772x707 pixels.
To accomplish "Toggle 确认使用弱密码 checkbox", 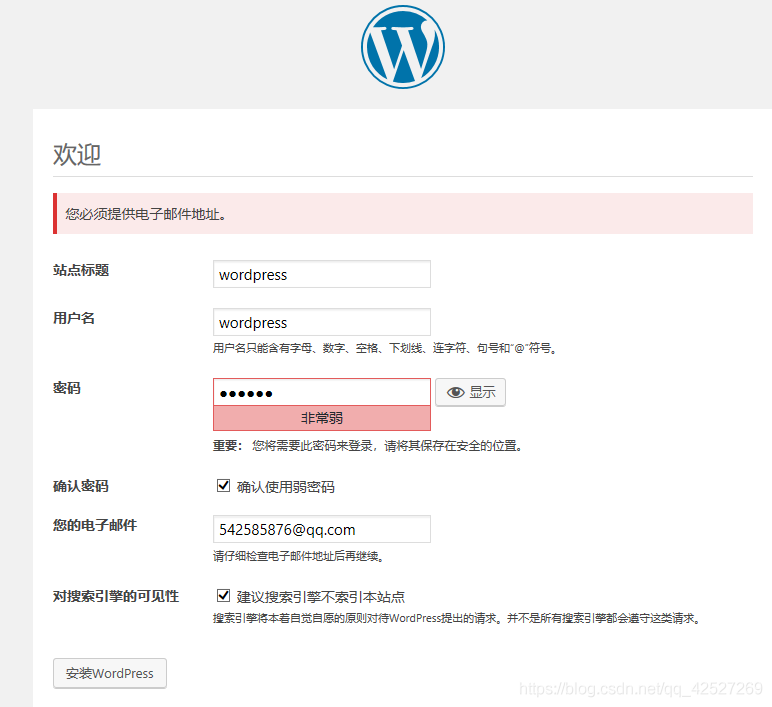I will click(224, 486).
